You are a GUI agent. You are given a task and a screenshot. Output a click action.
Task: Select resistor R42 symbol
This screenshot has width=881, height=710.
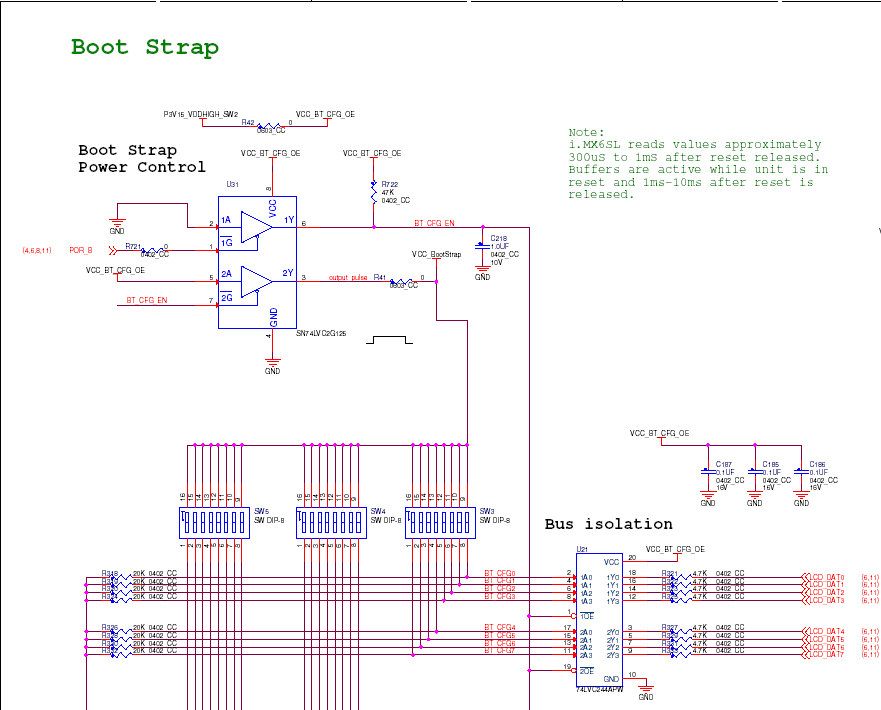coord(271,126)
